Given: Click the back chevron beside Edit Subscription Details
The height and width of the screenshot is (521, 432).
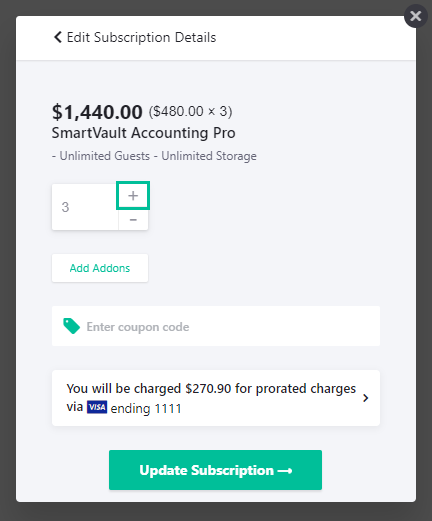Looking at the screenshot, I should [x=58, y=37].
